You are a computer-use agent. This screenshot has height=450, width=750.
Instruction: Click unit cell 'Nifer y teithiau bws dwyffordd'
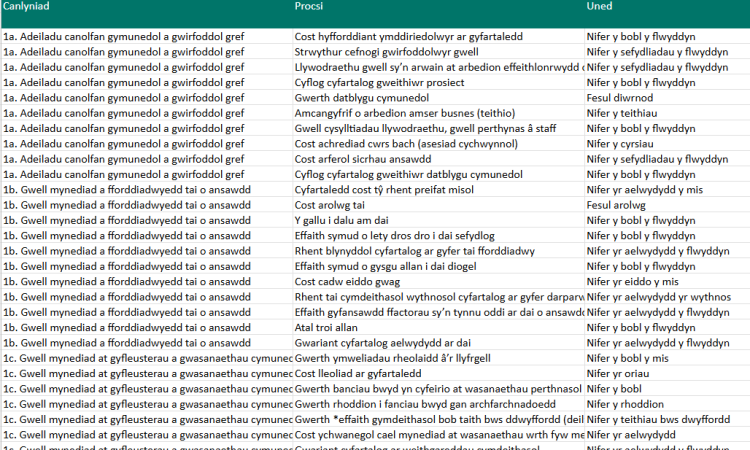tap(667, 419)
